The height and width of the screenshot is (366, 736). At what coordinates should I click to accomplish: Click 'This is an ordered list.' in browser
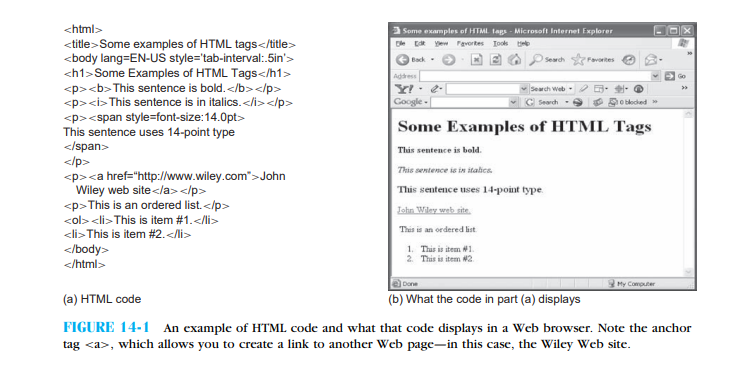(438, 229)
